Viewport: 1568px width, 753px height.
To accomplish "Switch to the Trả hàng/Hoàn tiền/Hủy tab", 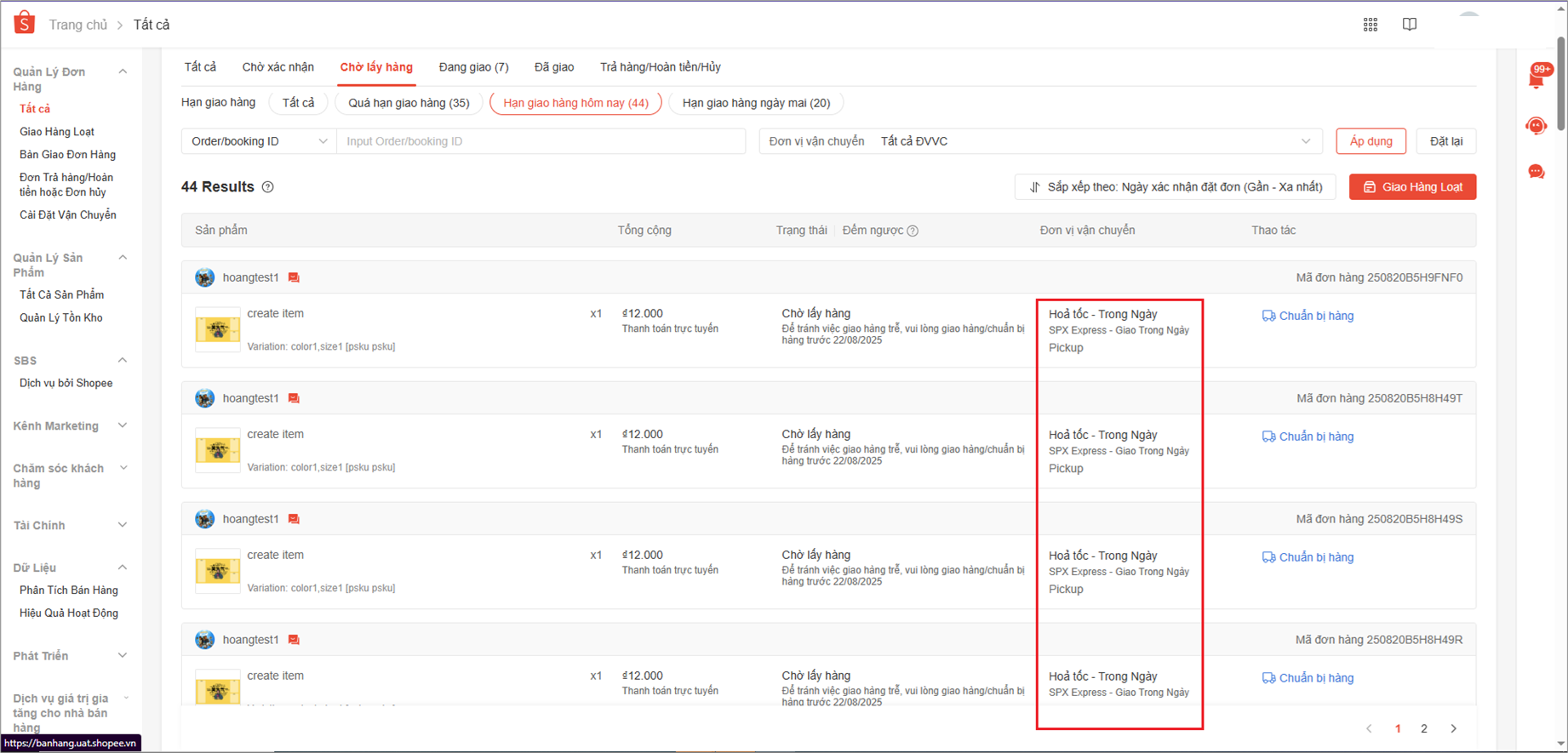I will coord(660,67).
